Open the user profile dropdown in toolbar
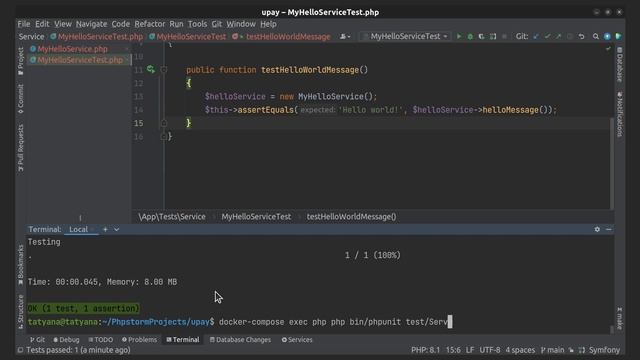The image size is (640, 360). [x=345, y=36]
